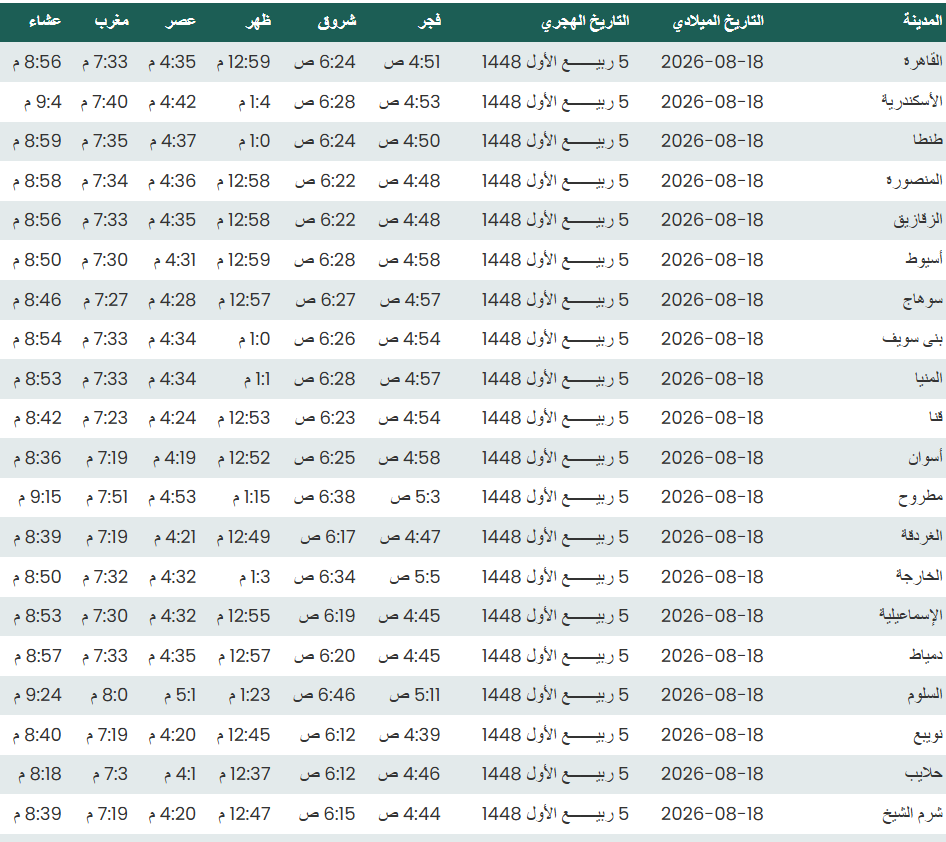Select the city name قنا
Screen dimensions: 946x842
pos(936,417)
